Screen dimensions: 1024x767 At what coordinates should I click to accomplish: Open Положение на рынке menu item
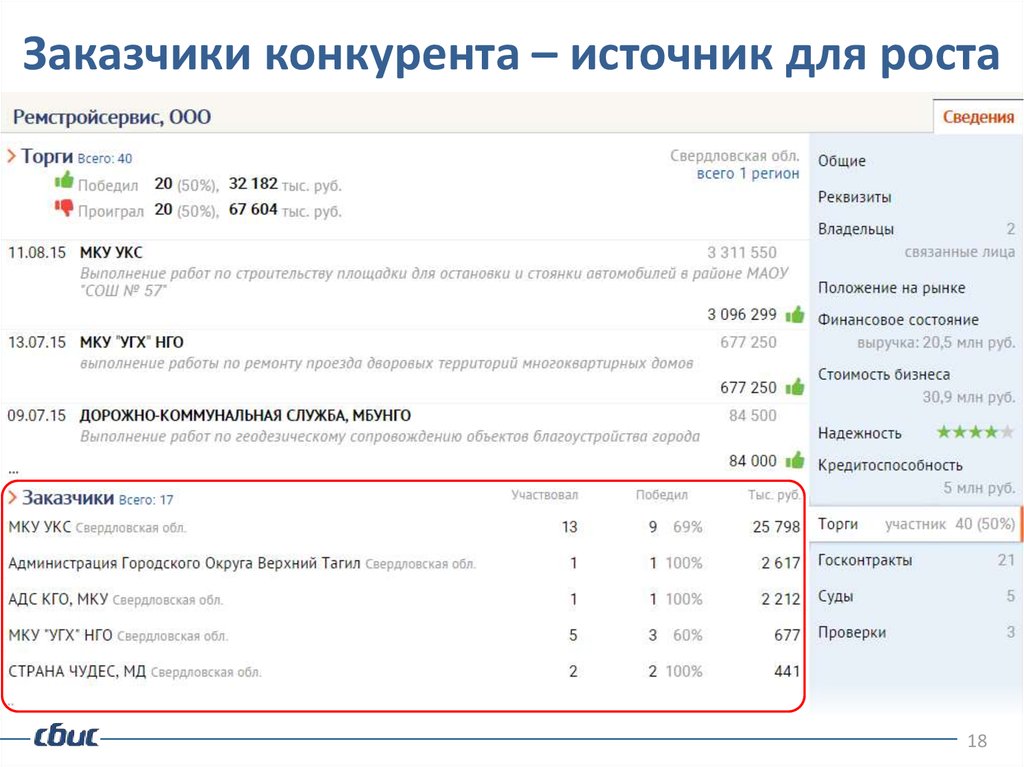891,287
